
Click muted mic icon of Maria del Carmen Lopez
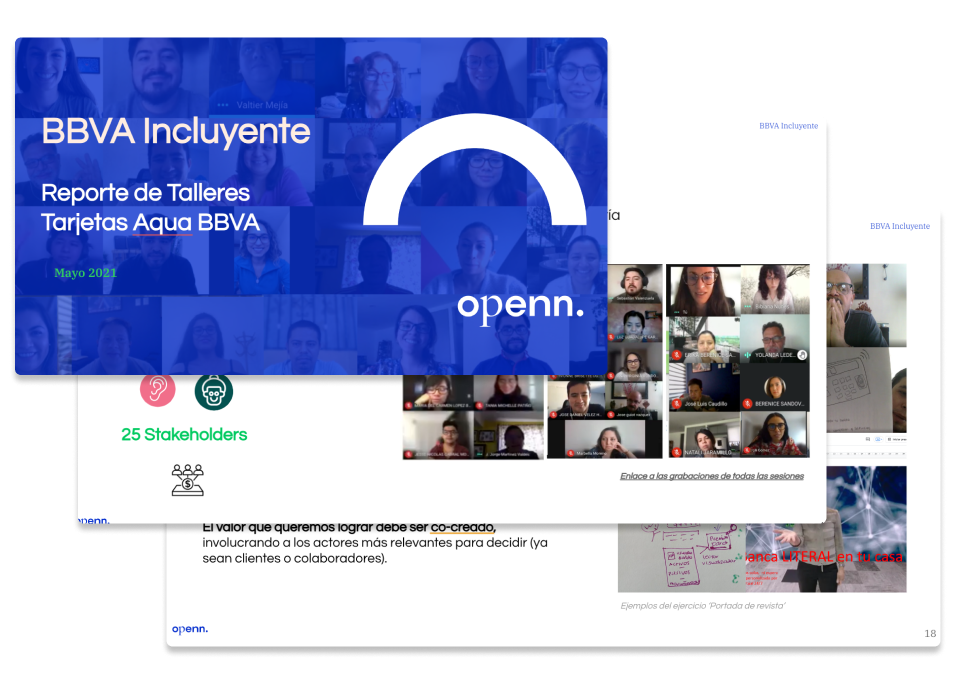[409, 406]
